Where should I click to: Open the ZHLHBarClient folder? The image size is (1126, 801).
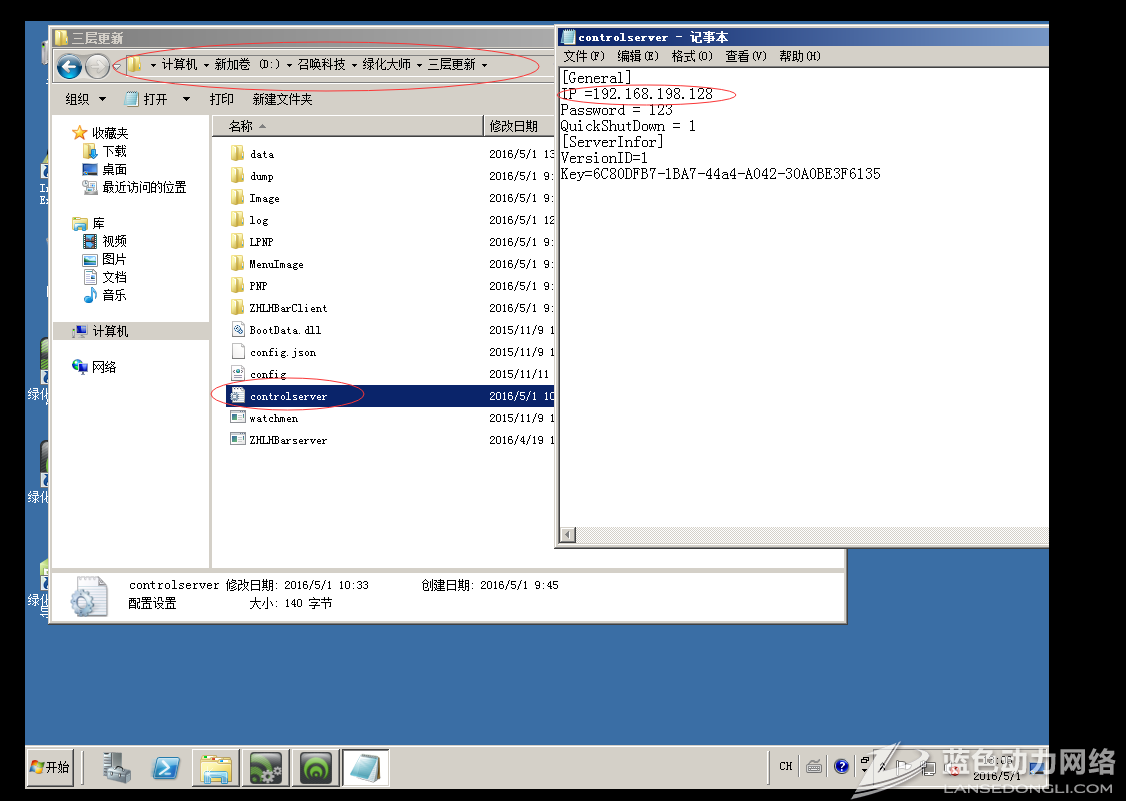287,308
